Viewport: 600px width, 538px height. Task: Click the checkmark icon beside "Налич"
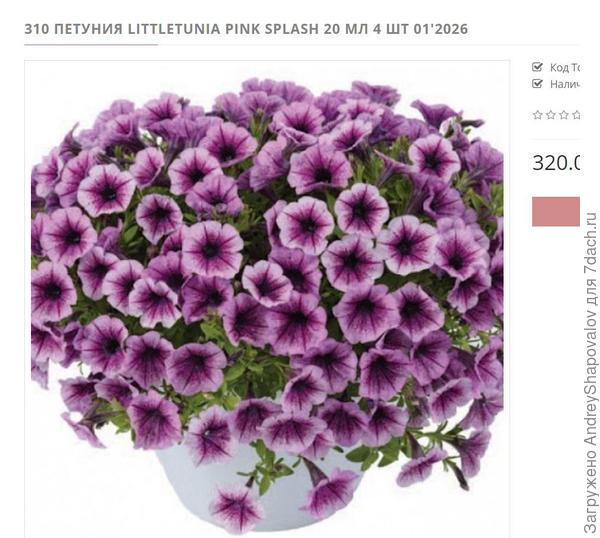point(537,84)
